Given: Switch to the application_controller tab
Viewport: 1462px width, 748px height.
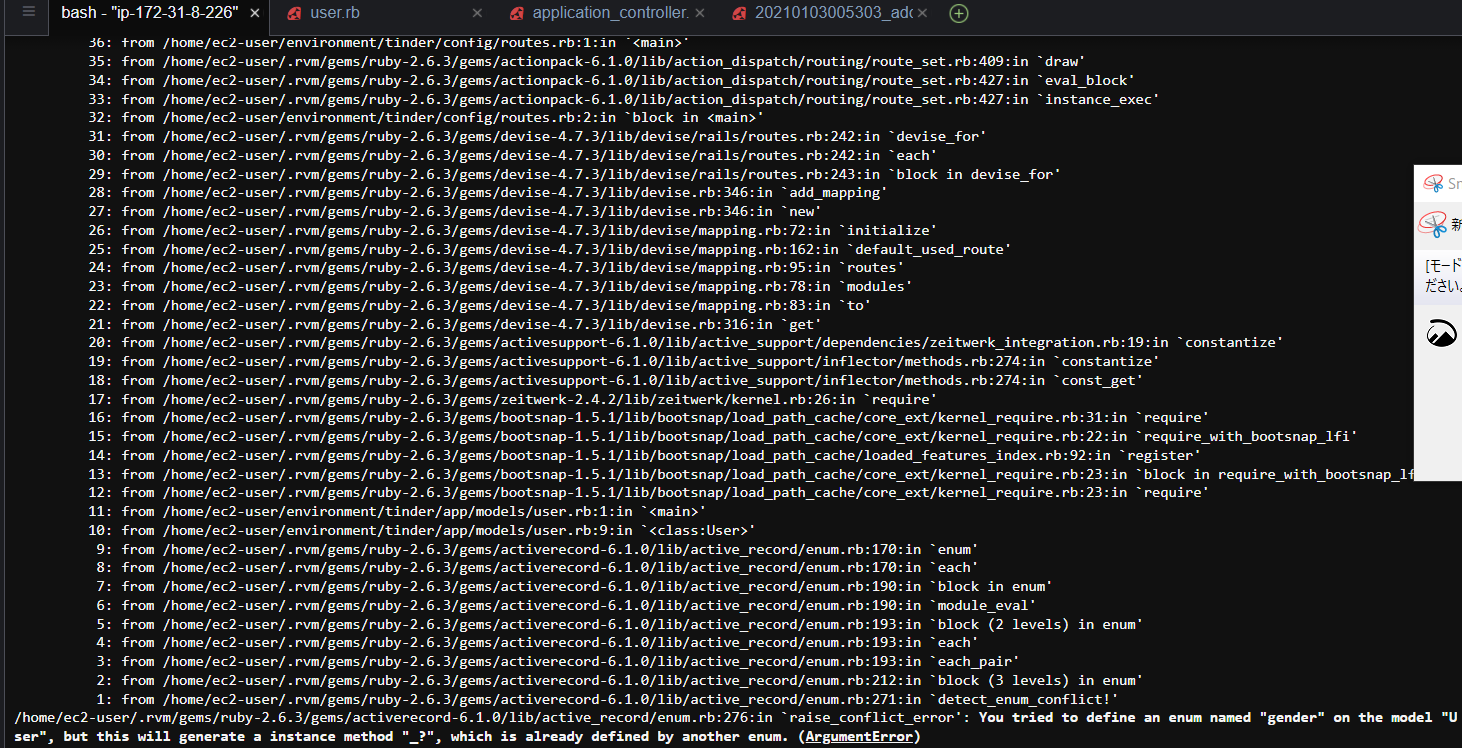Looking at the screenshot, I should pyautogui.click(x=610, y=13).
